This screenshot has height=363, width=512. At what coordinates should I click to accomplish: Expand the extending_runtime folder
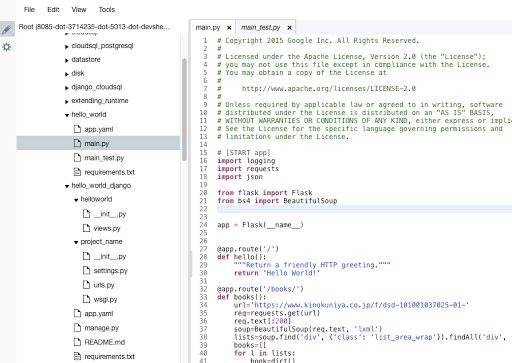[67, 101]
